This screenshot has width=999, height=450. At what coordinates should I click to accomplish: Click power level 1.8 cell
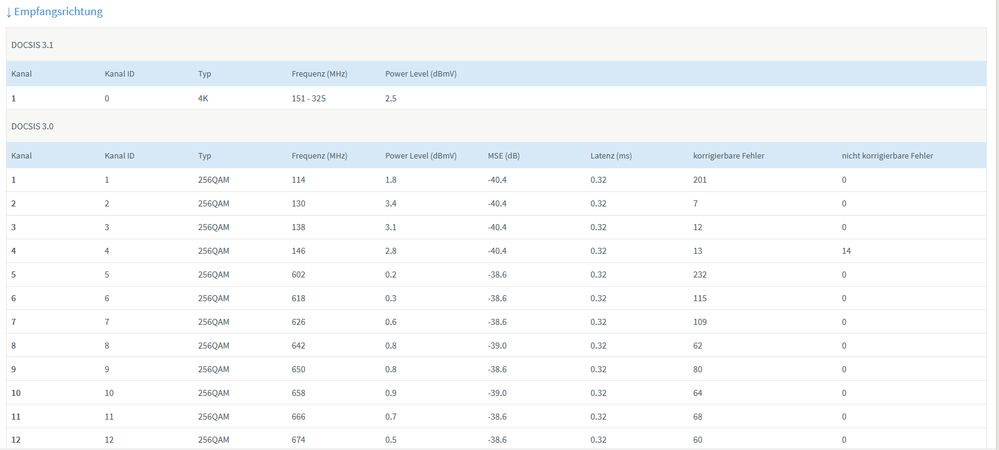click(x=391, y=180)
